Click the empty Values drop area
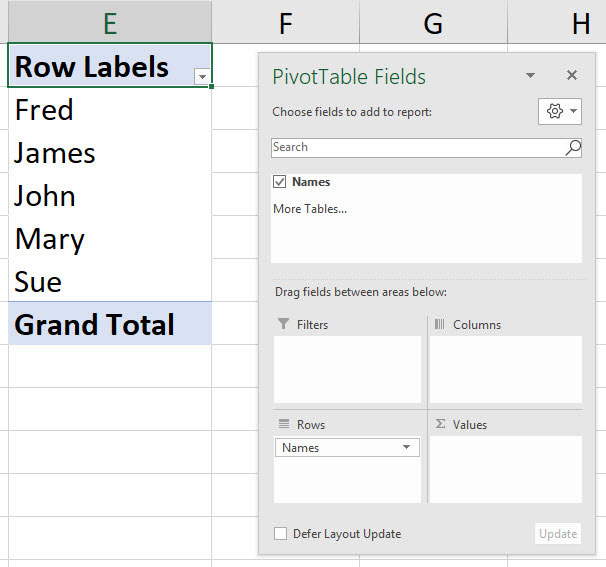This screenshot has height=567, width=606. pos(505,470)
